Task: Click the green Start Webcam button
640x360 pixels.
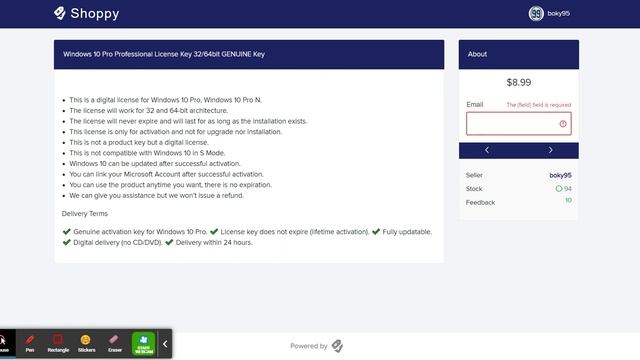Action: (143, 344)
